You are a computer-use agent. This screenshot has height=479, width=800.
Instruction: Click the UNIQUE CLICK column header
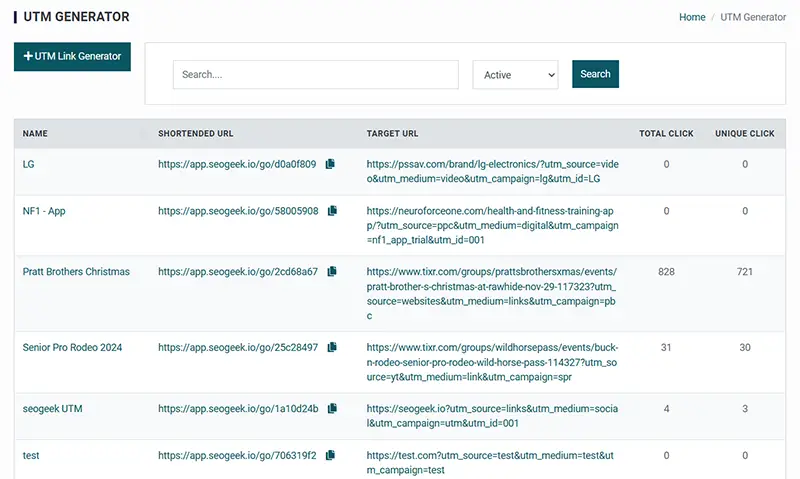745,134
